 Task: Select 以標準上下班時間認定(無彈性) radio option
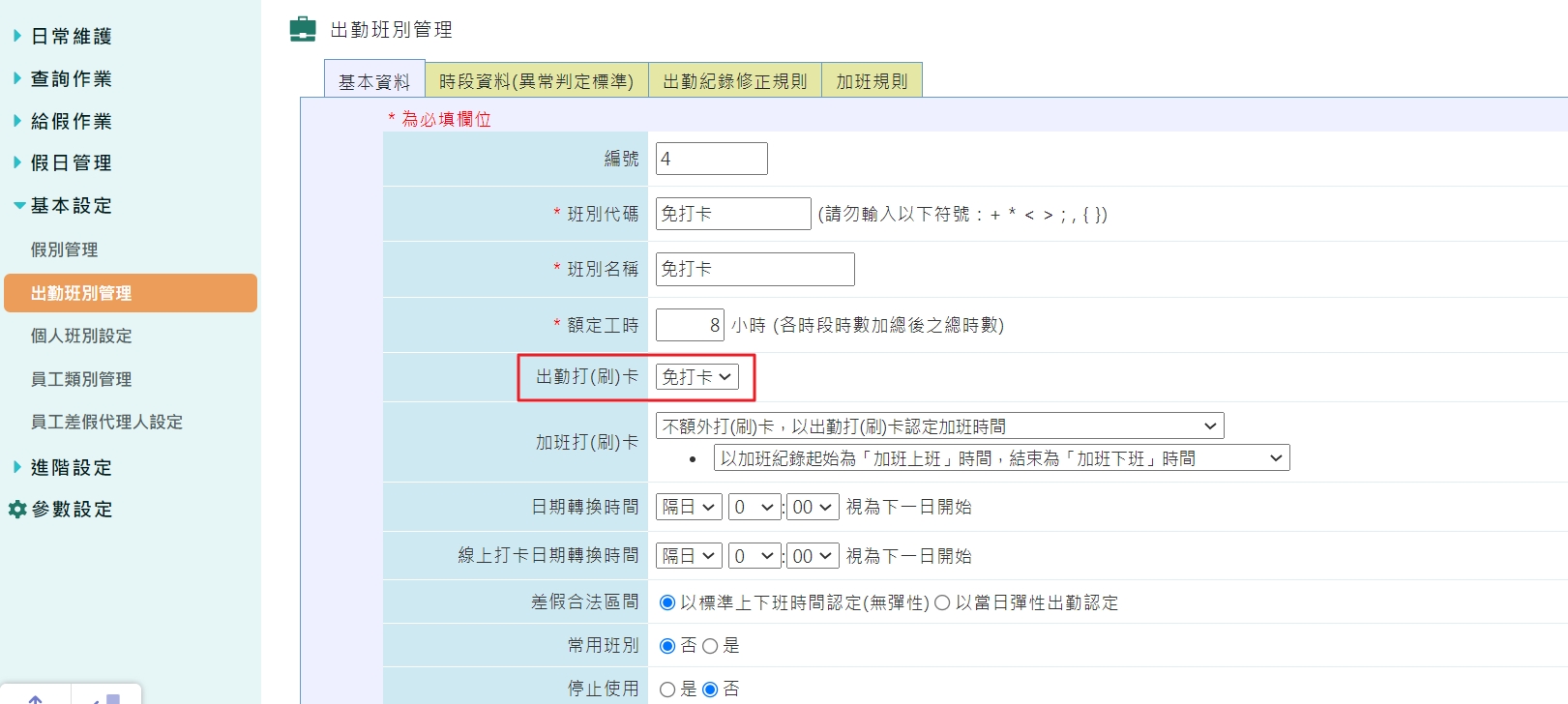tap(667, 602)
